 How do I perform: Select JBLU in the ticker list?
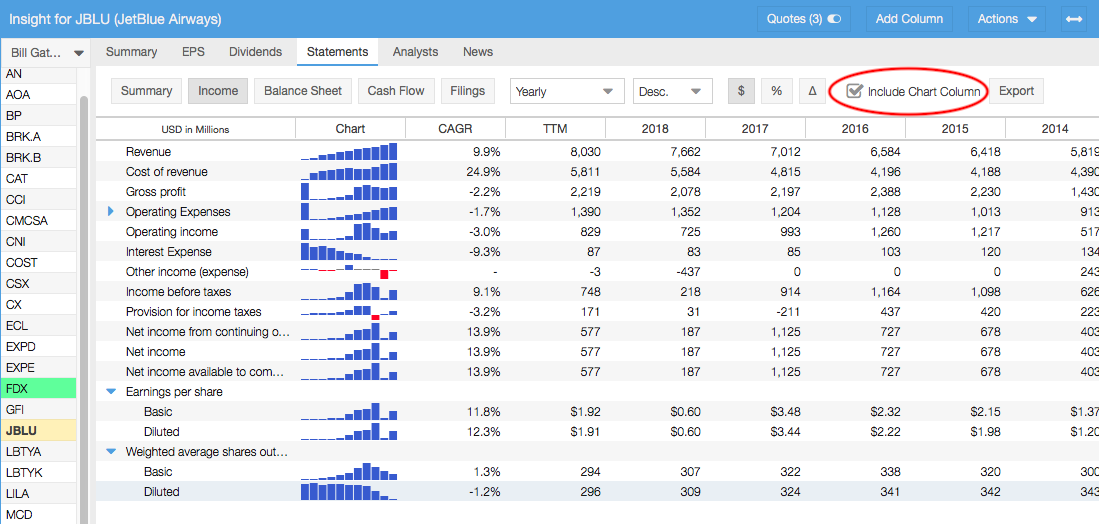click(38, 431)
